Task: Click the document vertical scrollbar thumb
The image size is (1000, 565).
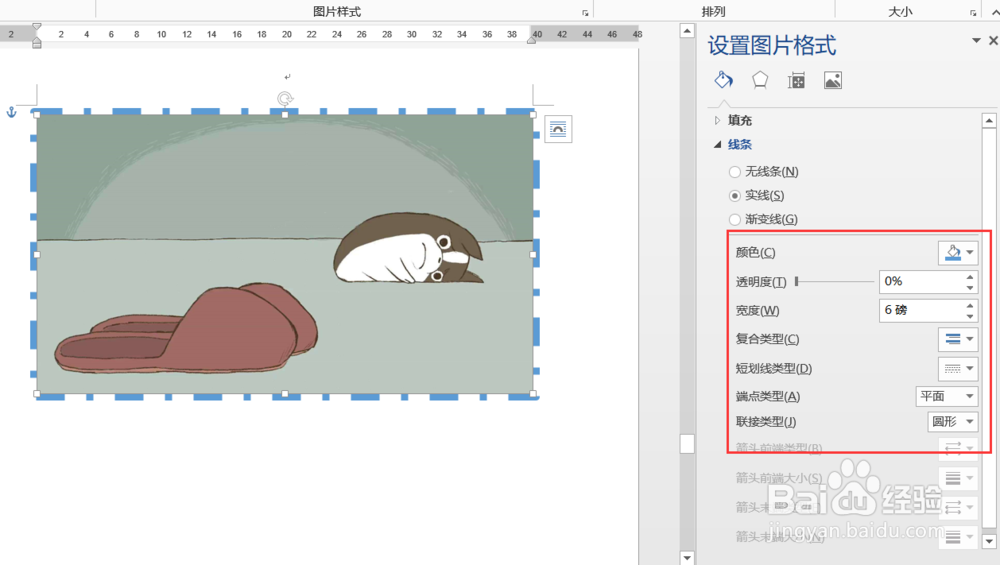Action: [x=687, y=444]
